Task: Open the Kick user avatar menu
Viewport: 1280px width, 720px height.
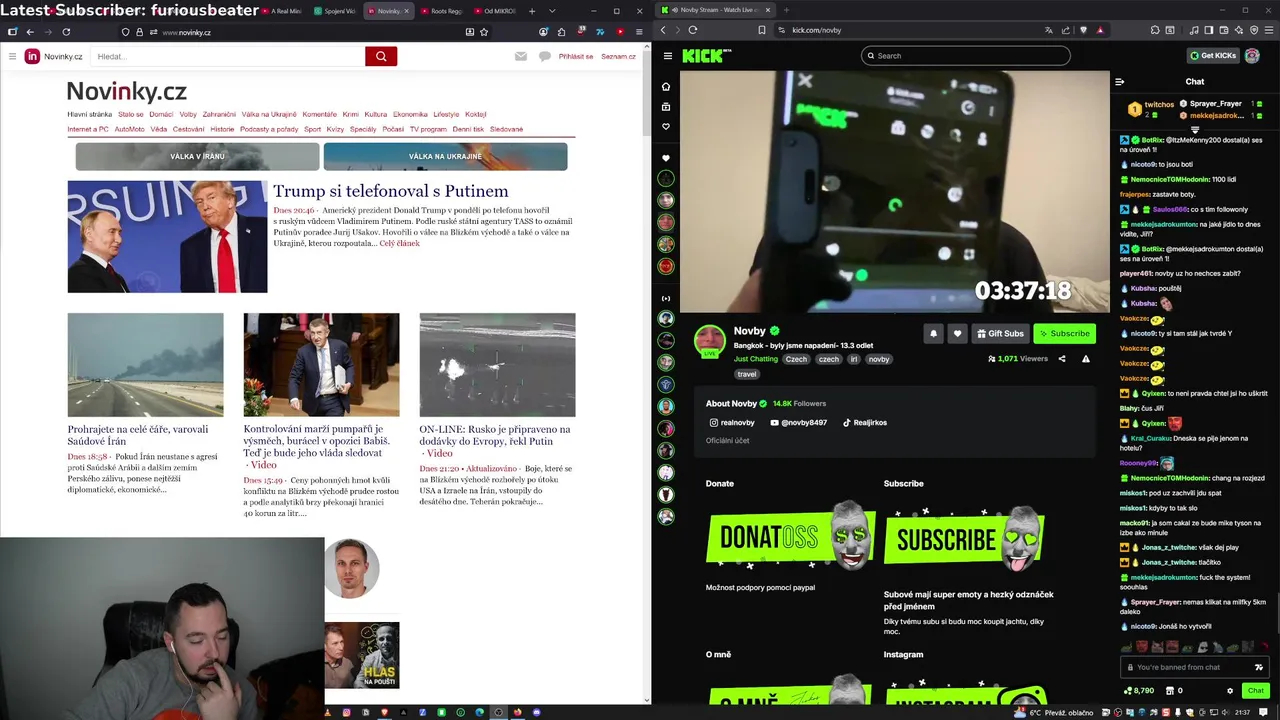Action: (x=1252, y=56)
